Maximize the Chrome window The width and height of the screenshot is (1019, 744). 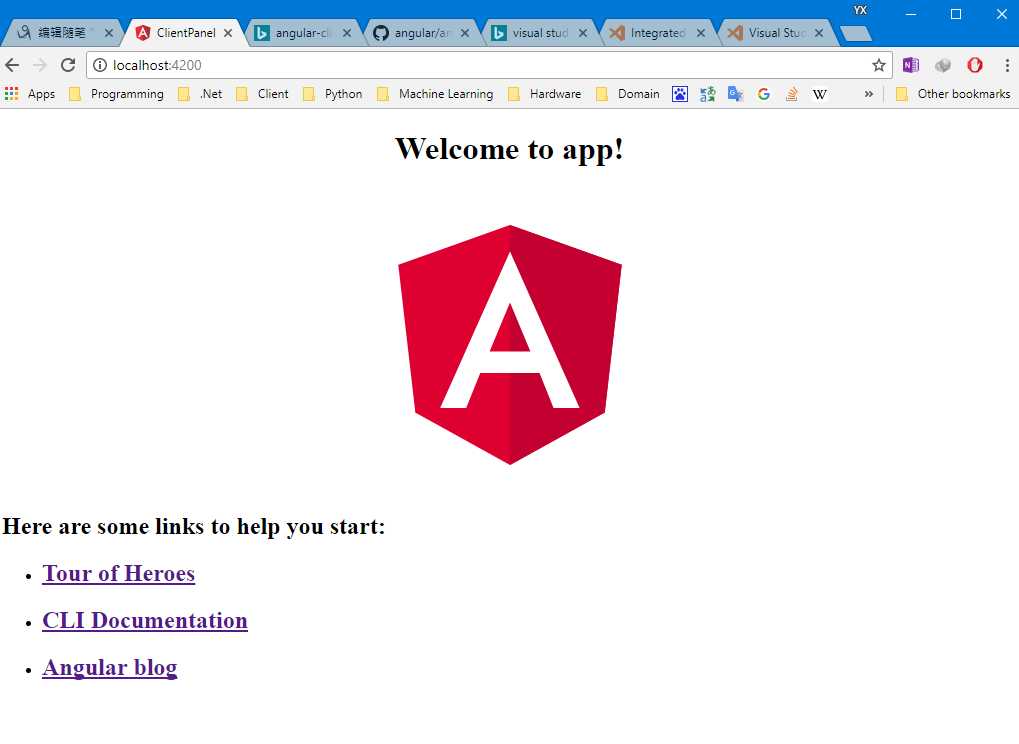[956, 14]
